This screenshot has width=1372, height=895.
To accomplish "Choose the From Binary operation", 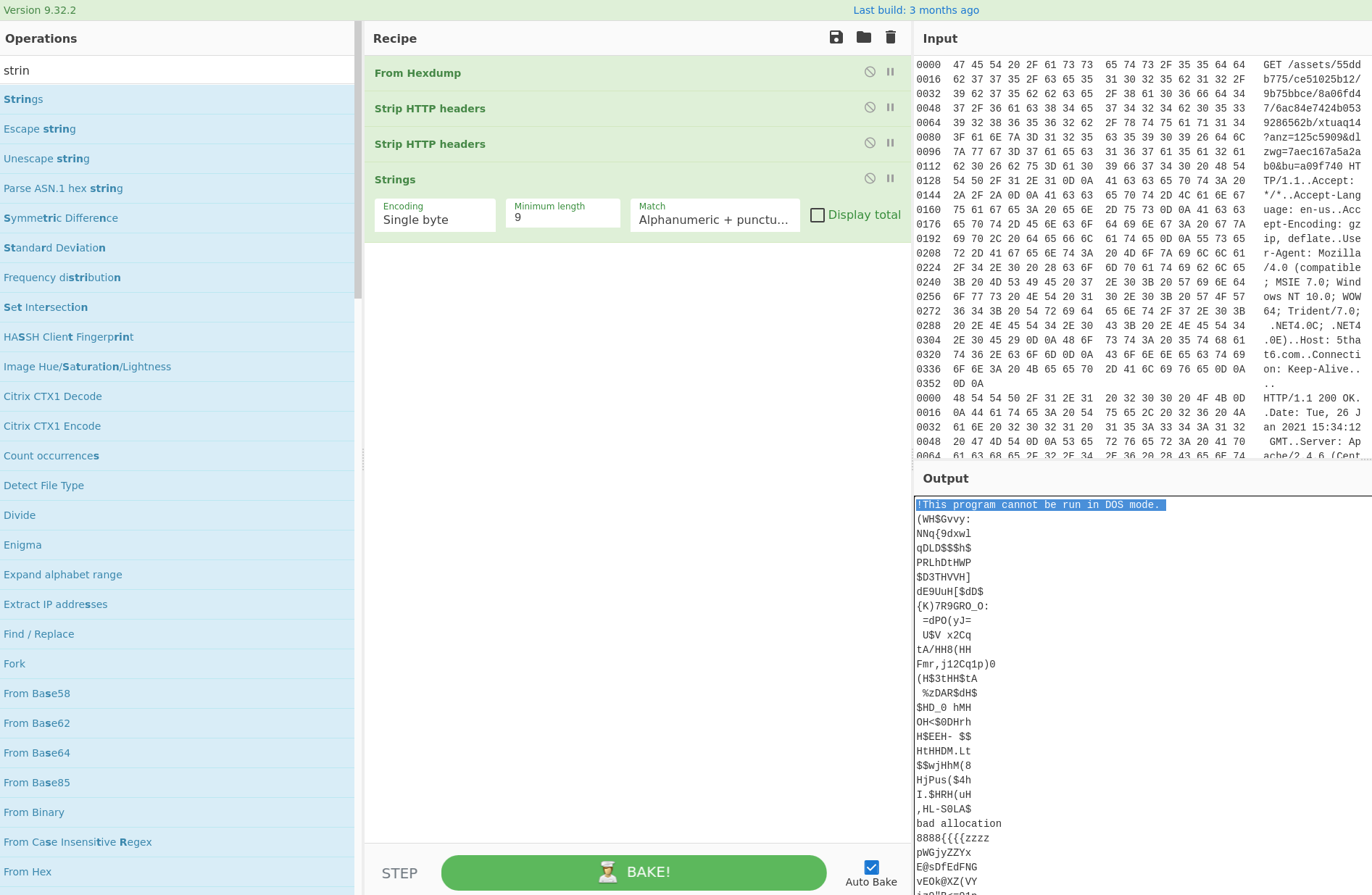I will click(x=177, y=812).
